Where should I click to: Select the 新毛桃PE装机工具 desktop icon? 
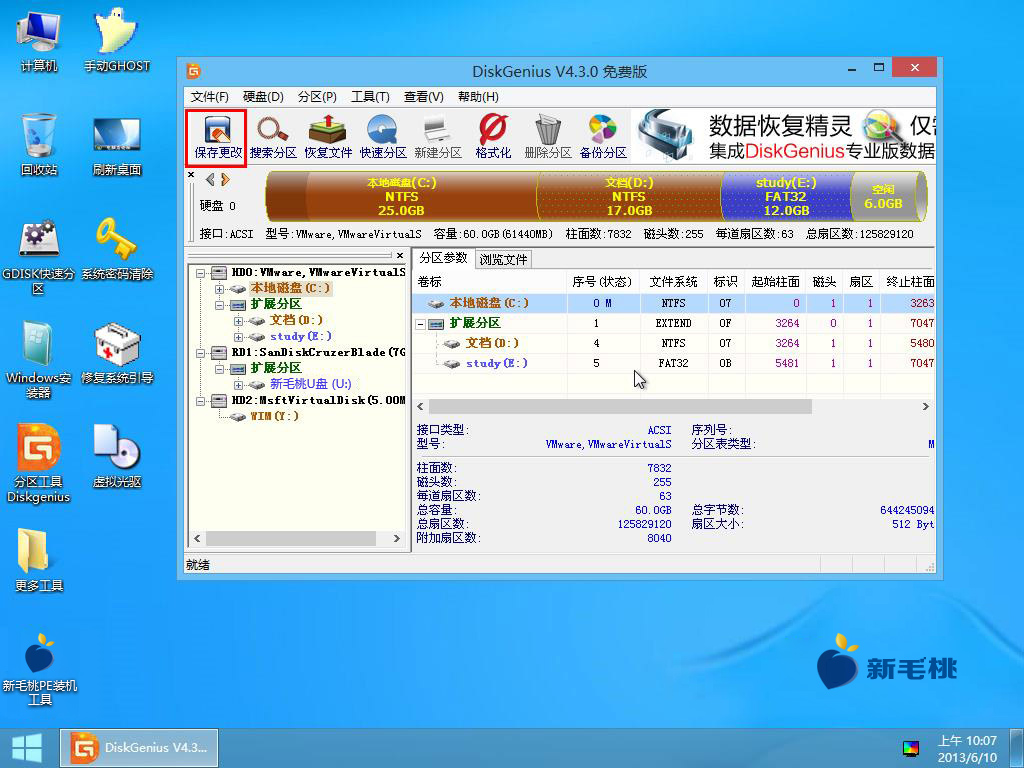(39, 670)
